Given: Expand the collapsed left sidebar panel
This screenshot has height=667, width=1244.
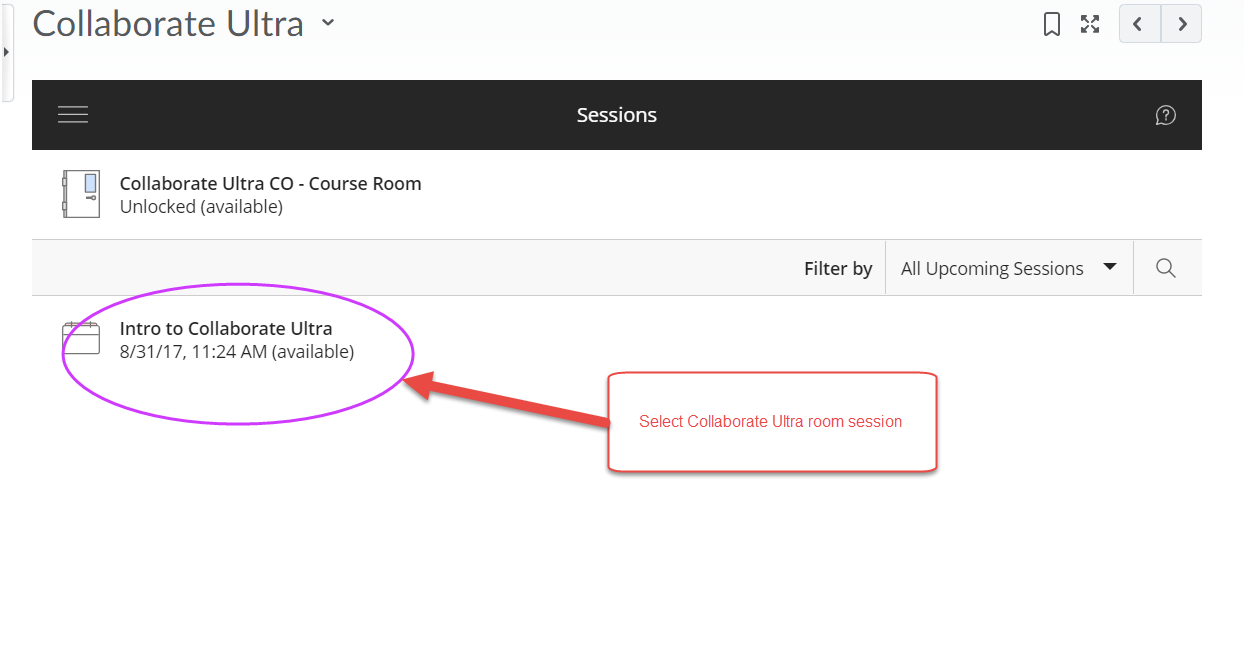Looking at the screenshot, I should coord(7,52).
